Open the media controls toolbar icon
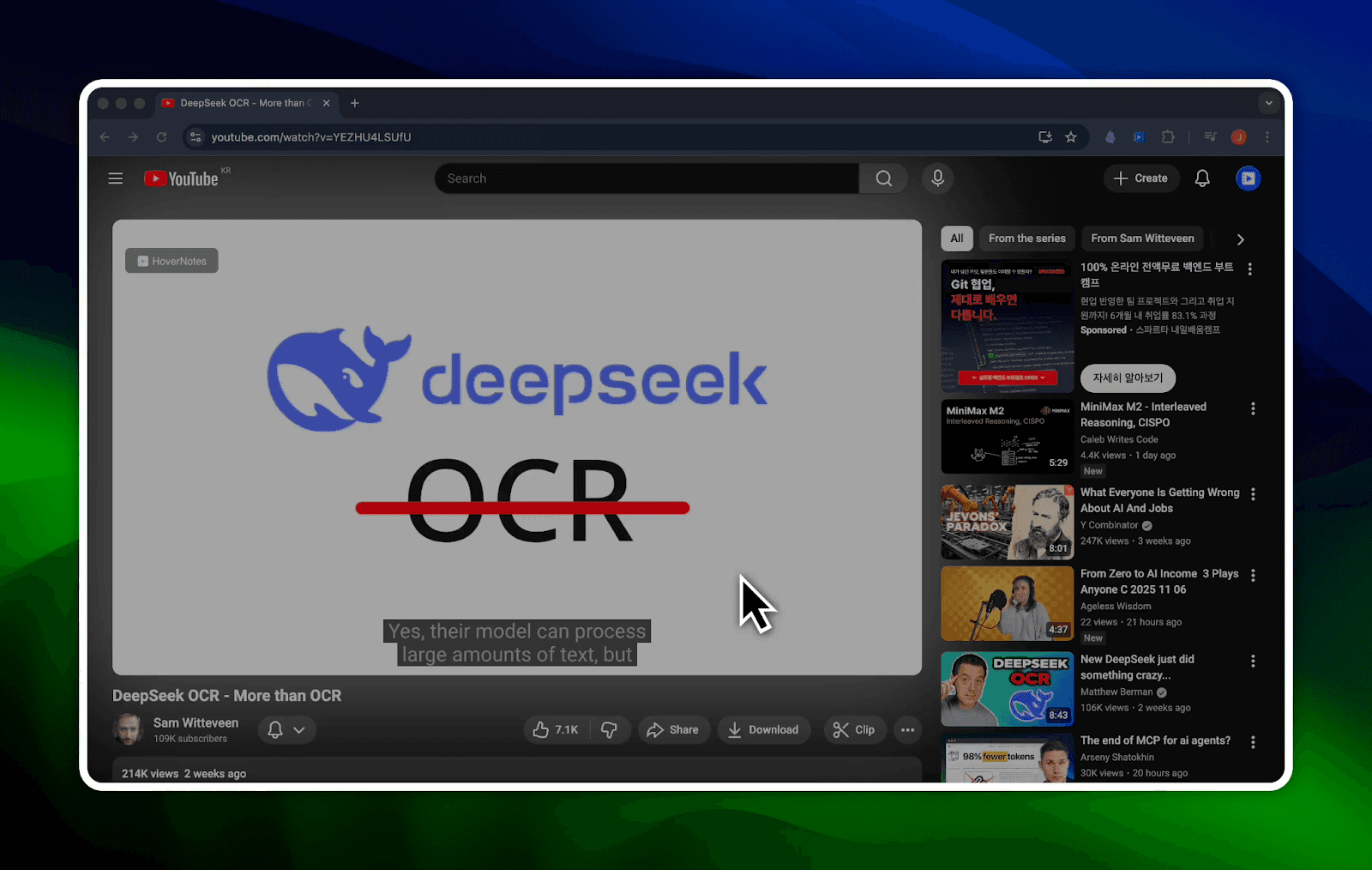The image size is (1372, 870). pos(1210,137)
